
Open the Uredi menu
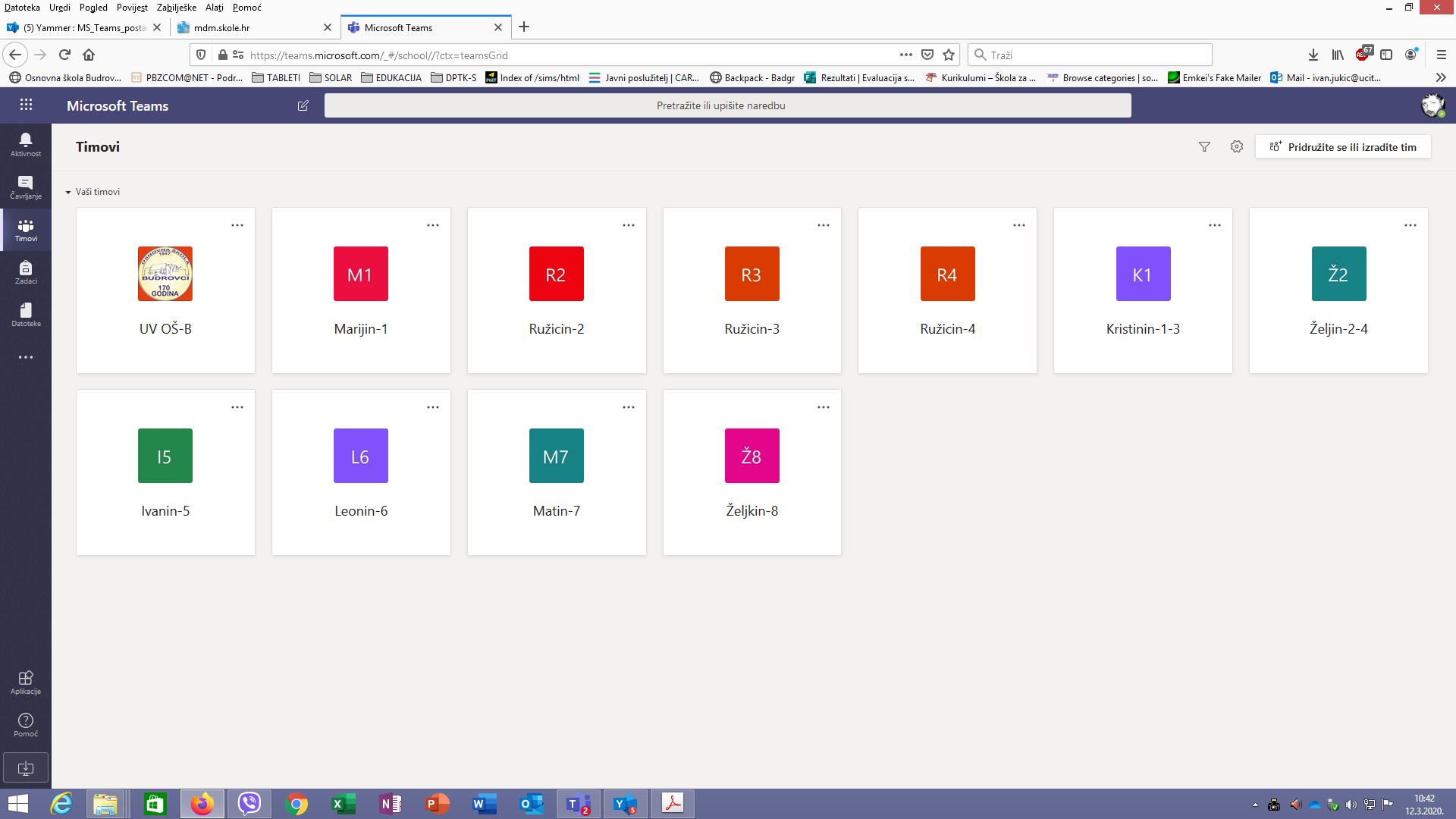(x=60, y=8)
